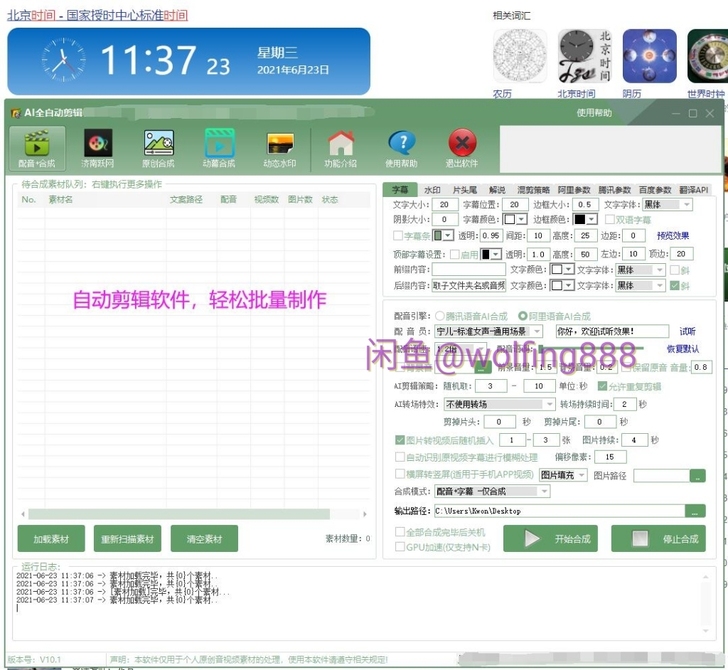Screen dimensions: 728x670
Task: Enable GPU加速 checkbox
Action: pos(400,548)
